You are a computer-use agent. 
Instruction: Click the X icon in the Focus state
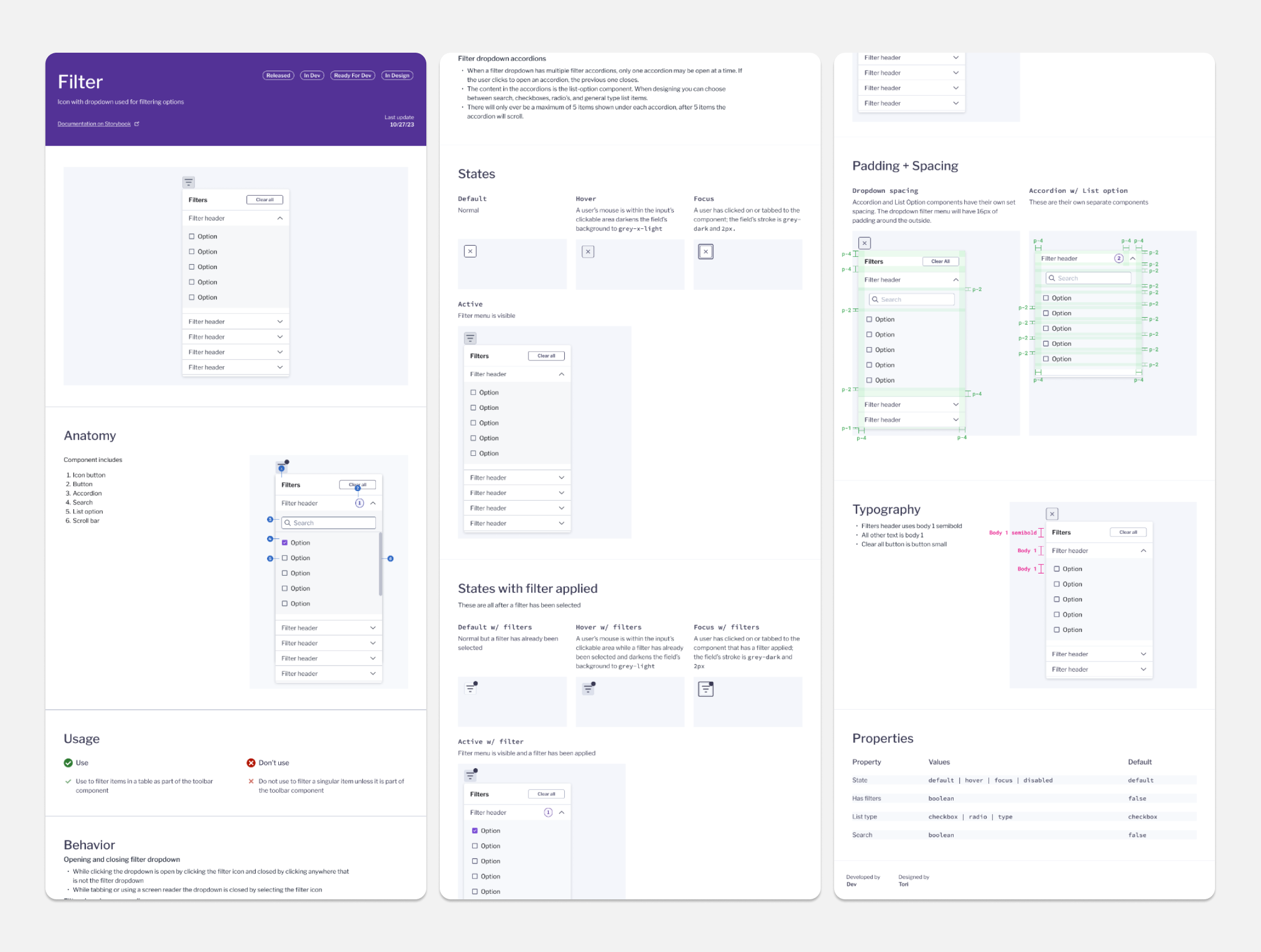[x=706, y=251]
